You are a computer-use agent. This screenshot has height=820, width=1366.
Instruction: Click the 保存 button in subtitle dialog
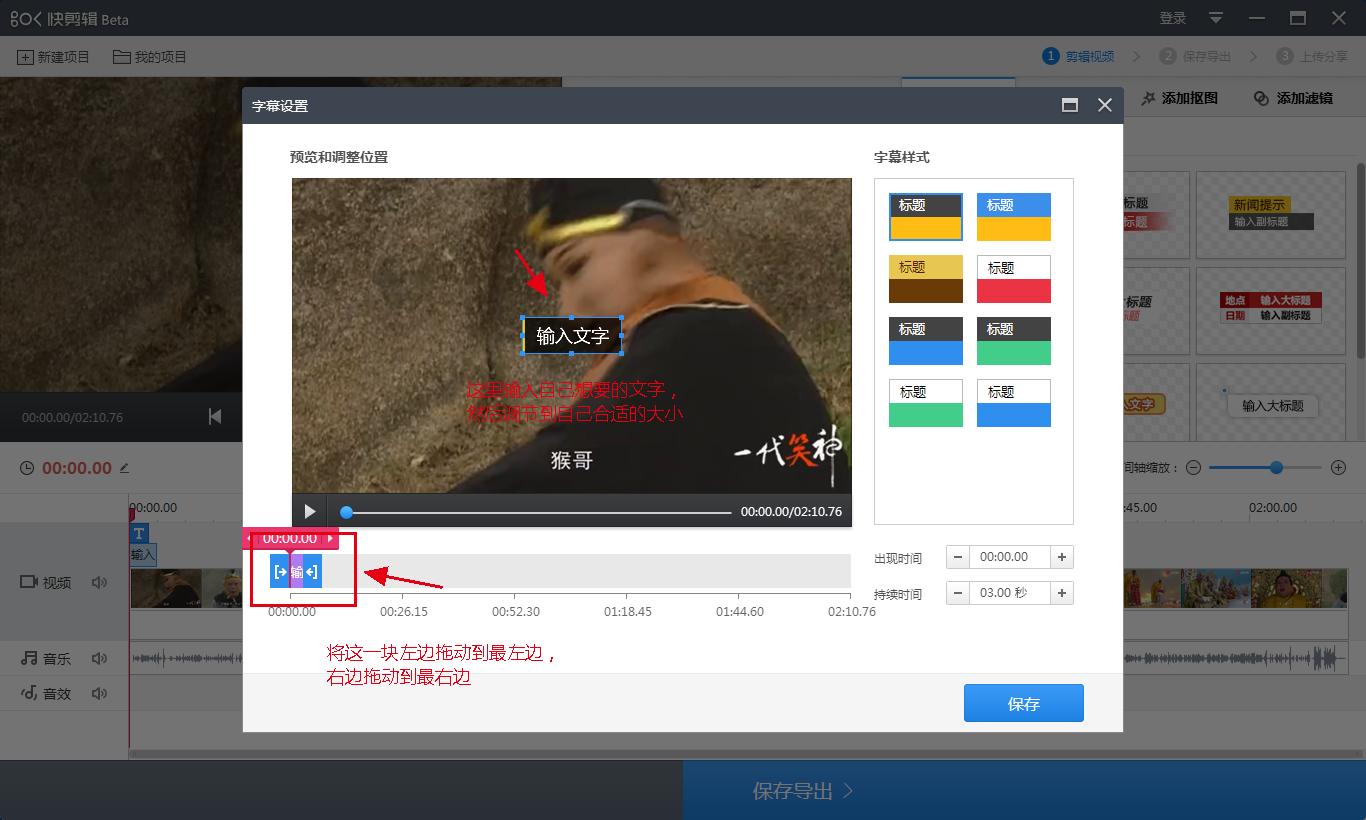1023,703
